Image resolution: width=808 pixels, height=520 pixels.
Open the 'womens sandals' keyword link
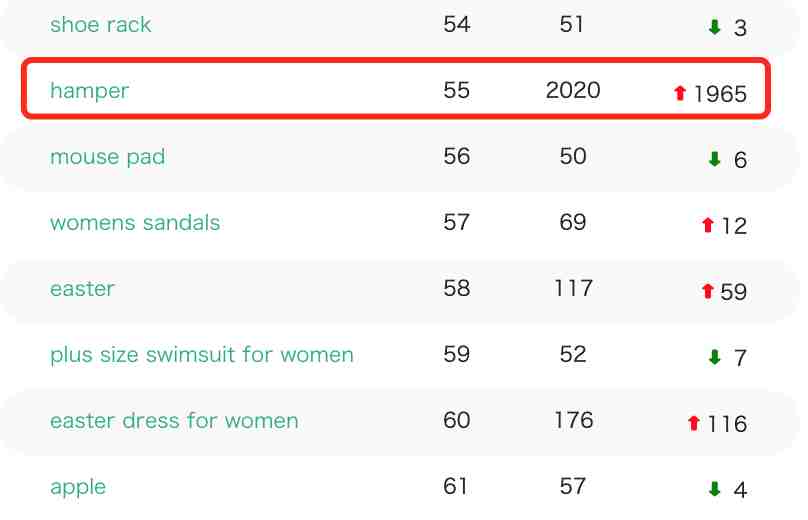(135, 223)
